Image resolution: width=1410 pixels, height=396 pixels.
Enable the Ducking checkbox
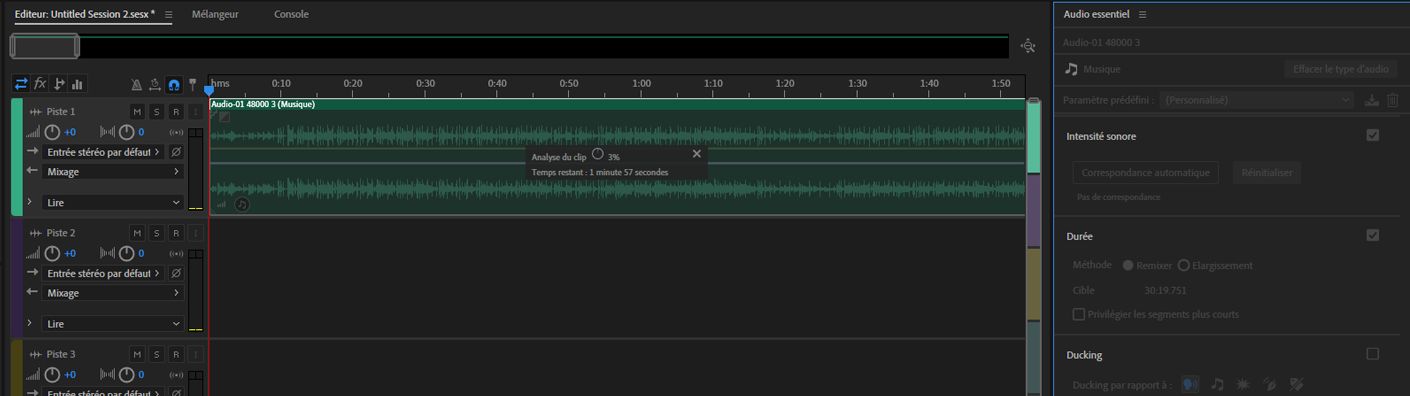coord(1372,354)
